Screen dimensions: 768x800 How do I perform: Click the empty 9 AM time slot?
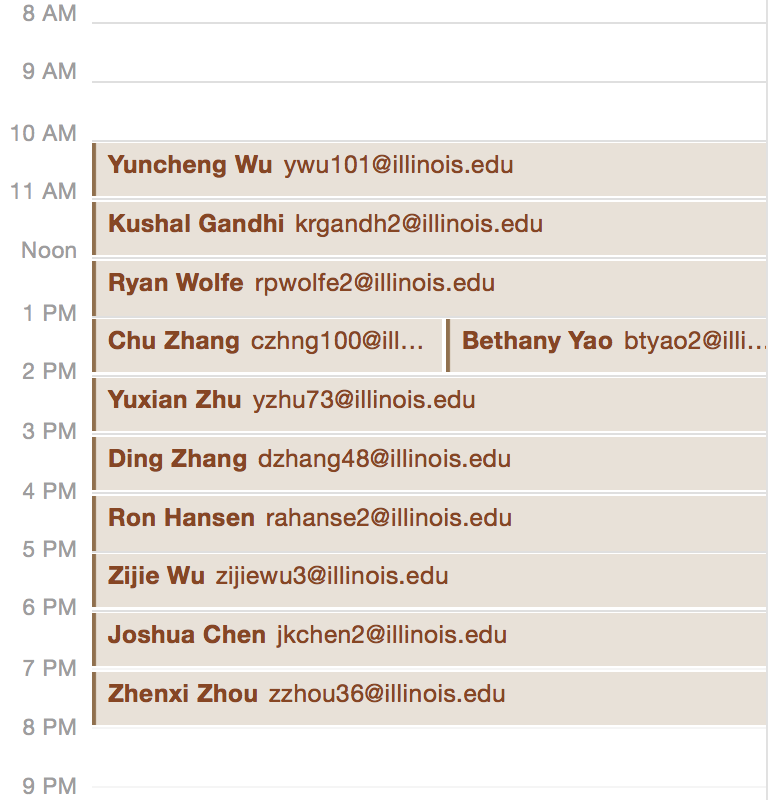430,110
